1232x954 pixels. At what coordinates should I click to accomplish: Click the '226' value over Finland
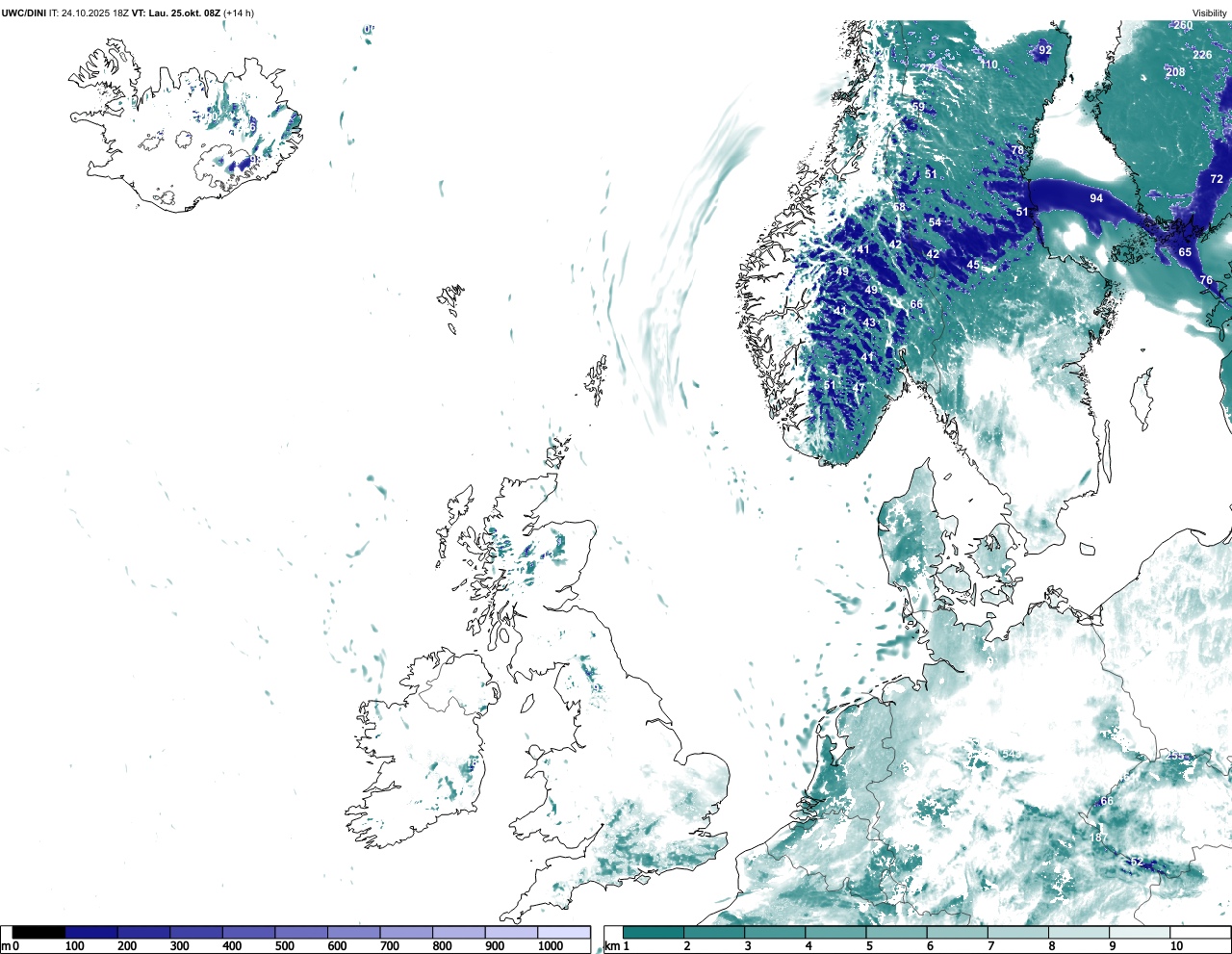(x=1202, y=55)
